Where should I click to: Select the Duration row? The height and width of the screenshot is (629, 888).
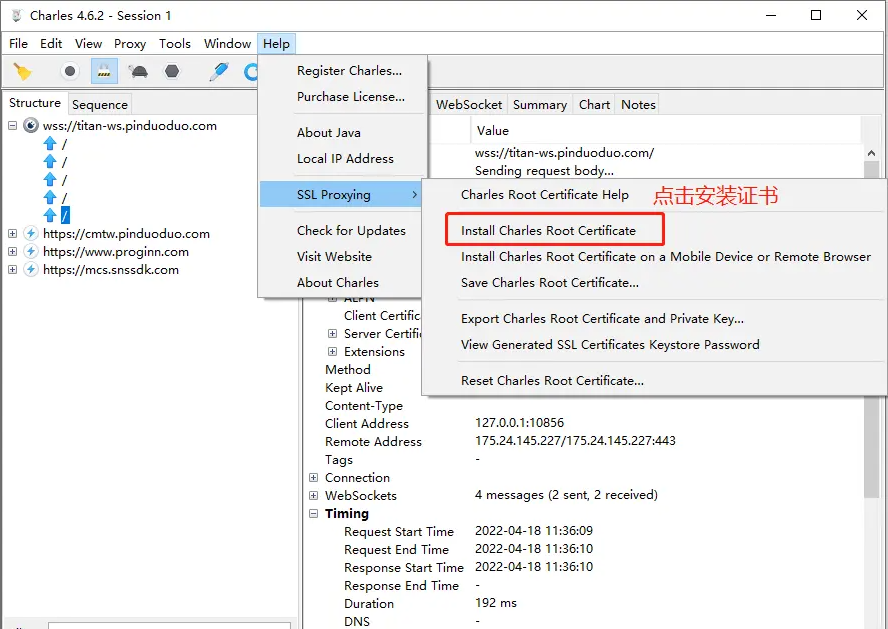coord(583,604)
